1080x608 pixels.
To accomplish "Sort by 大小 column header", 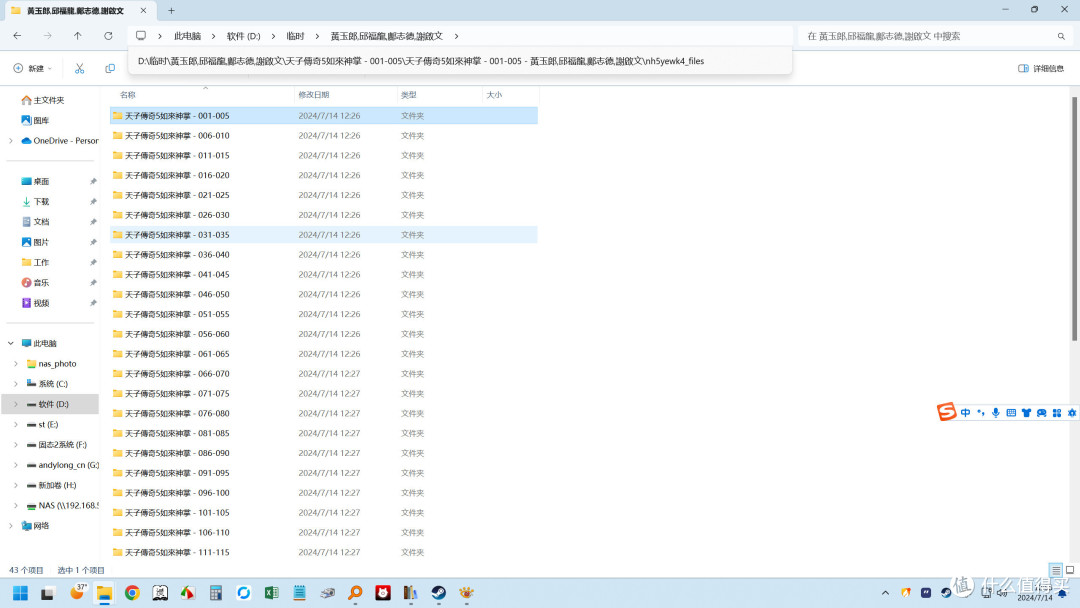I will (495, 95).
